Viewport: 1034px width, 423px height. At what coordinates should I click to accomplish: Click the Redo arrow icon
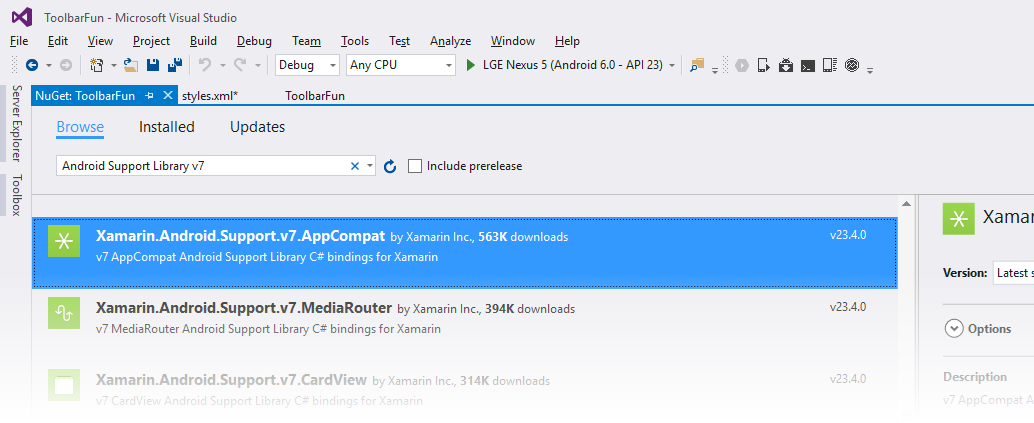click(240, 65)
